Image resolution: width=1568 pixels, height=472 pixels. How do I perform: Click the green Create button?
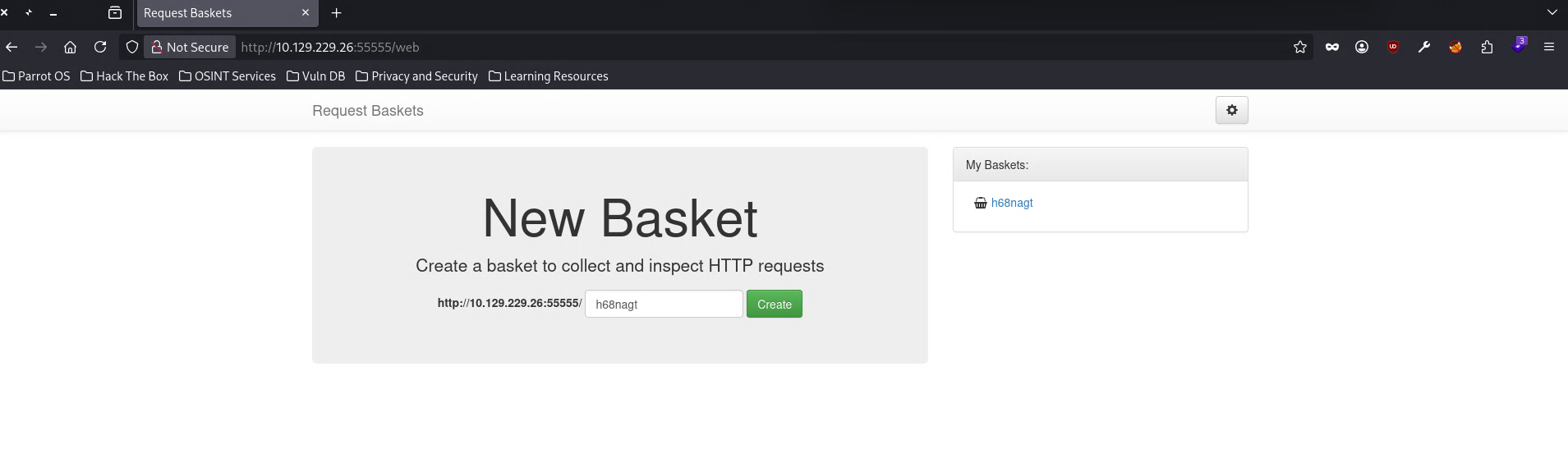point(774,304)
